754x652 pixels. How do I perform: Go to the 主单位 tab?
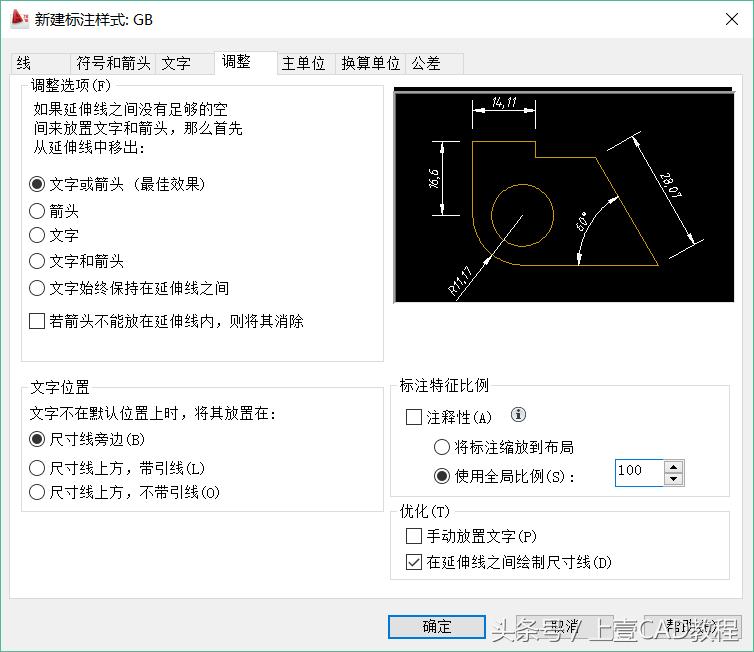306,63
